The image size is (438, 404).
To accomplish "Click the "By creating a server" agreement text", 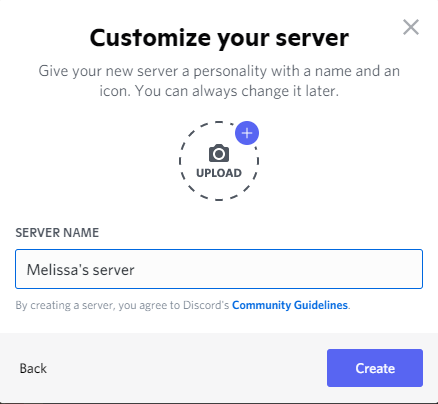I will (x=122, y=305).
